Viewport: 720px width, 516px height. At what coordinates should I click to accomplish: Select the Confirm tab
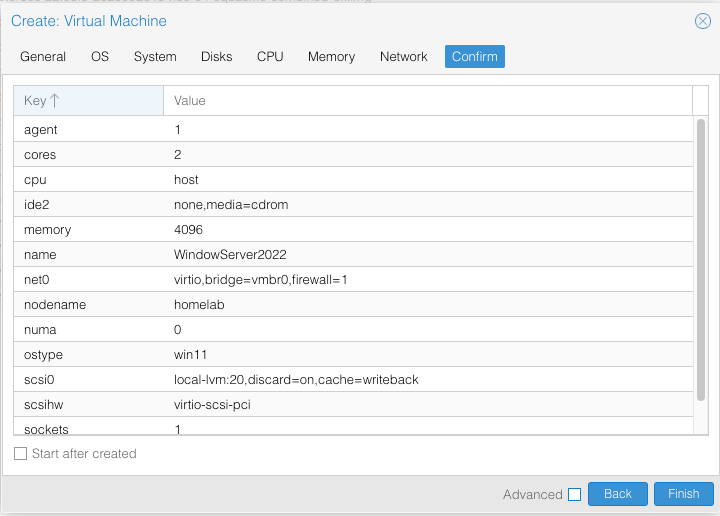point(474,56)
